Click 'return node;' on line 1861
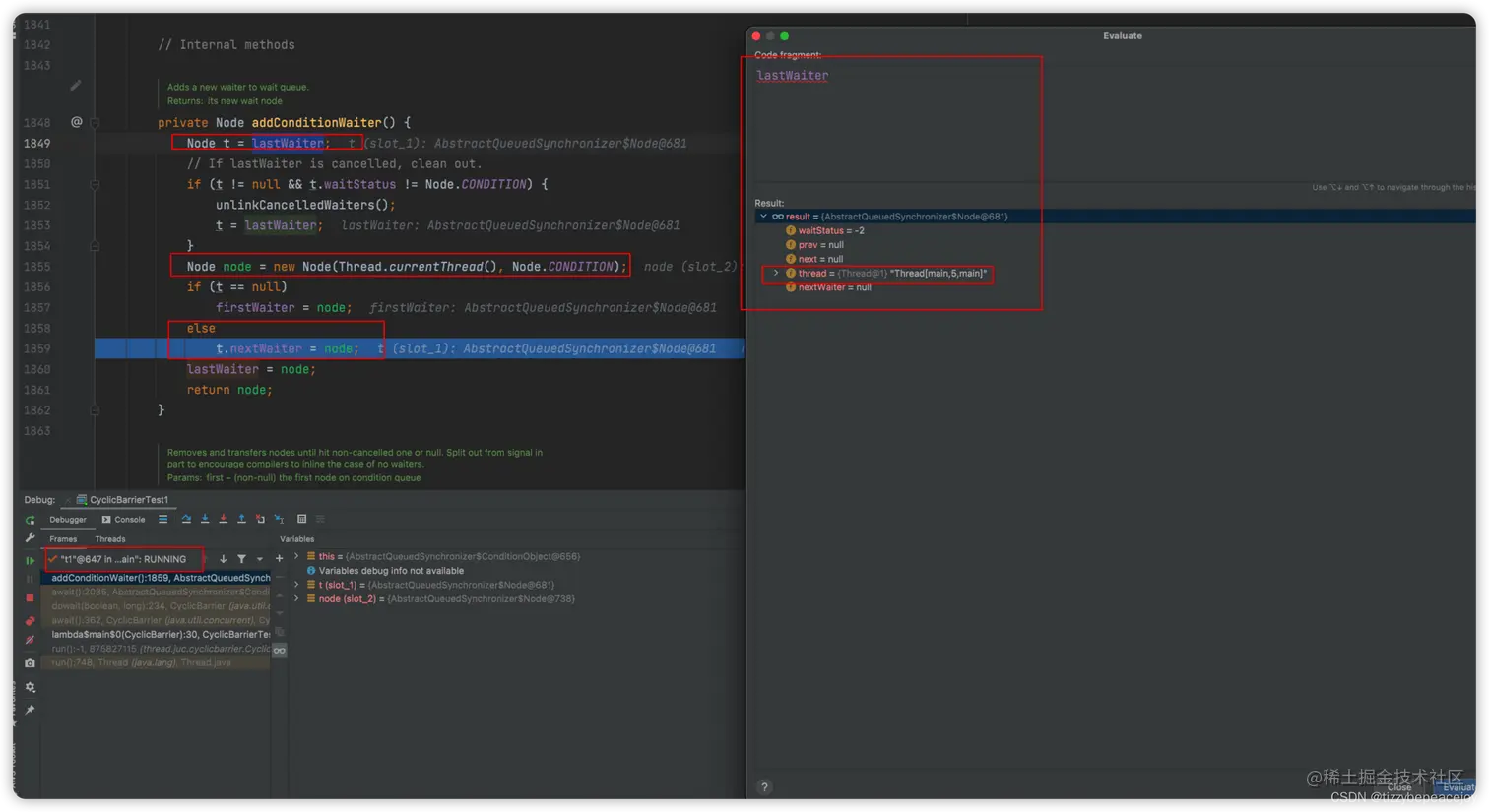The image size is (1489, 812). coord(229,390)
